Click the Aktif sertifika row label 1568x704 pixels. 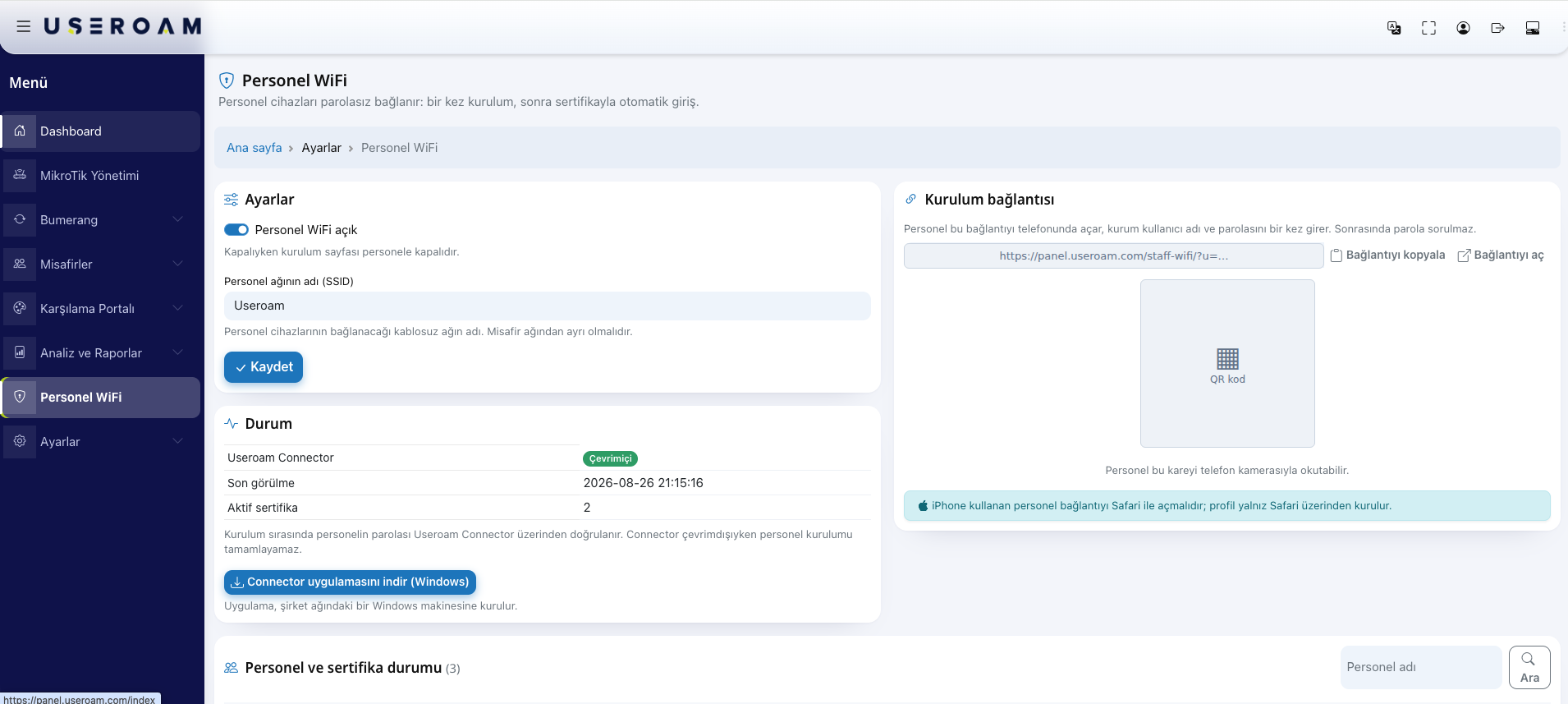click(x=263, y=508)
